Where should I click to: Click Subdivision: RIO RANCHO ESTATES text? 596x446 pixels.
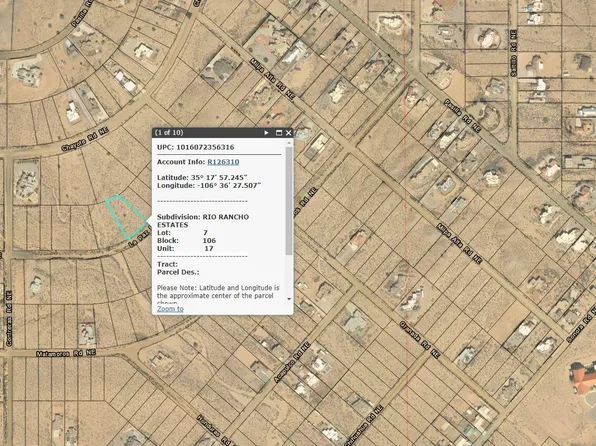[x=203, y=221]
